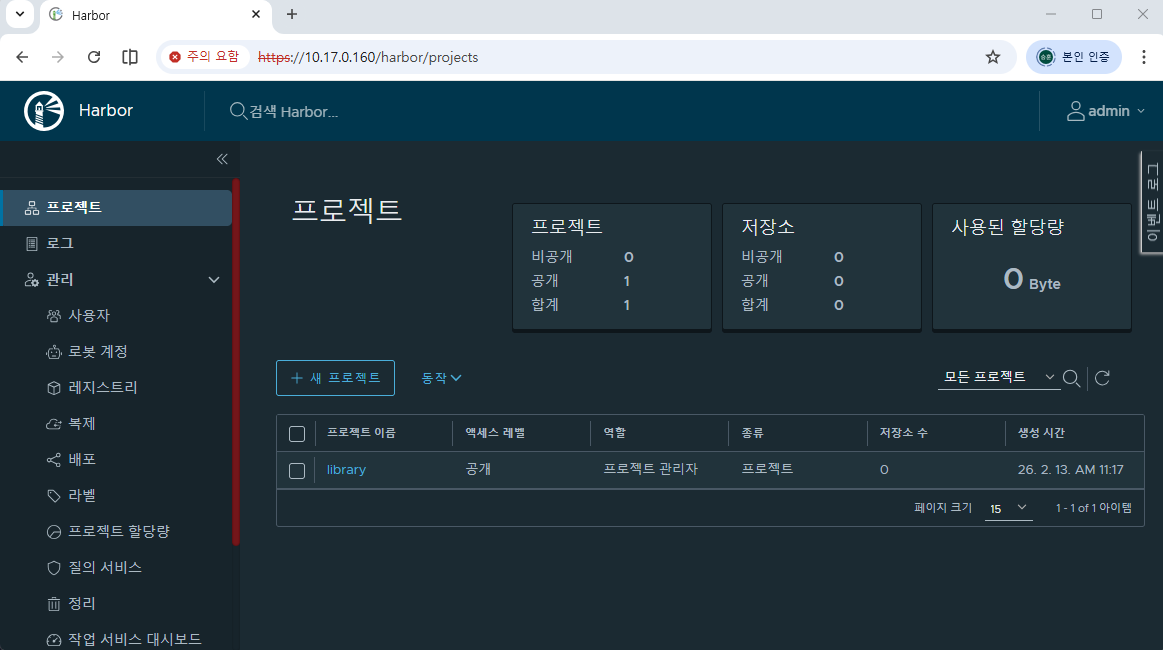The image size is (1163, 650).
Task: Select all projects header checkbox
Action: [x=297, y=433]
